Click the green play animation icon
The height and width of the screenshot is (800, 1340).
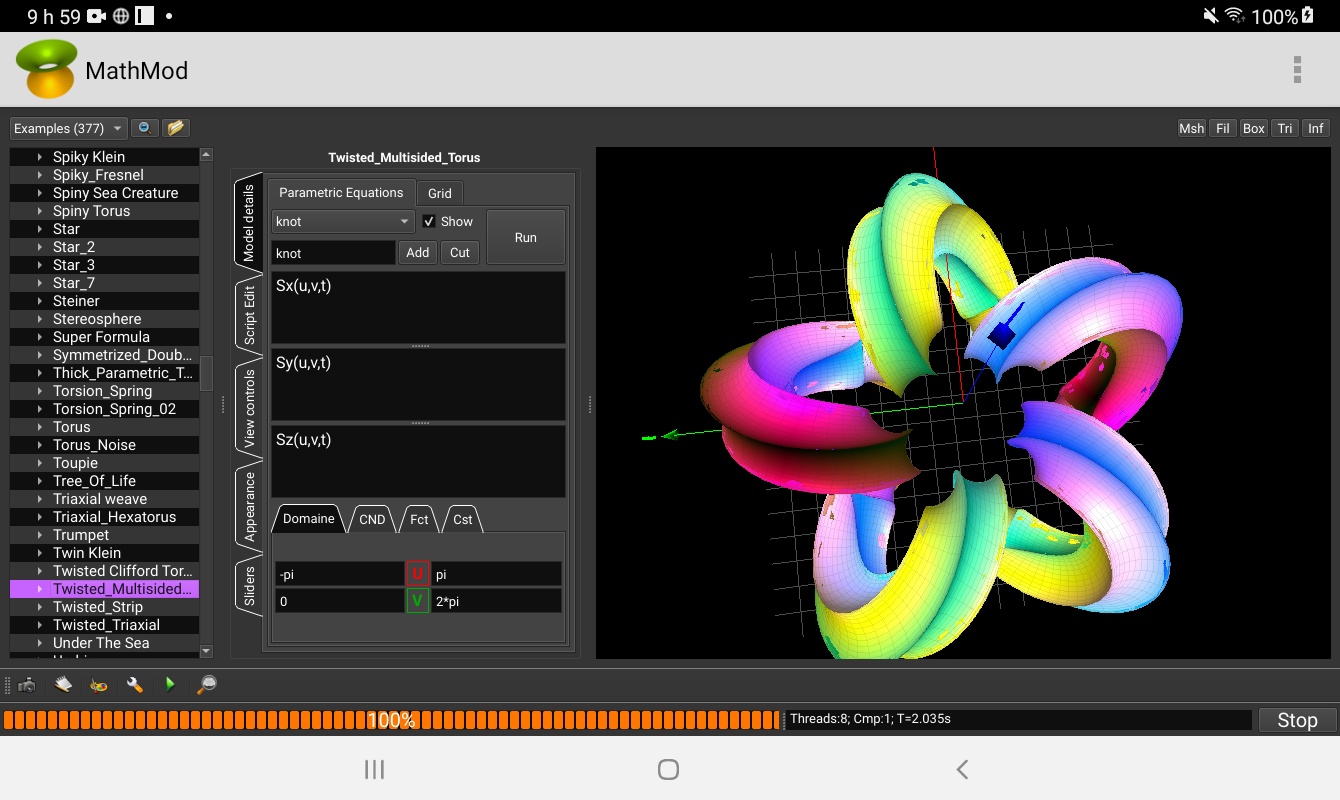[170, 685]
